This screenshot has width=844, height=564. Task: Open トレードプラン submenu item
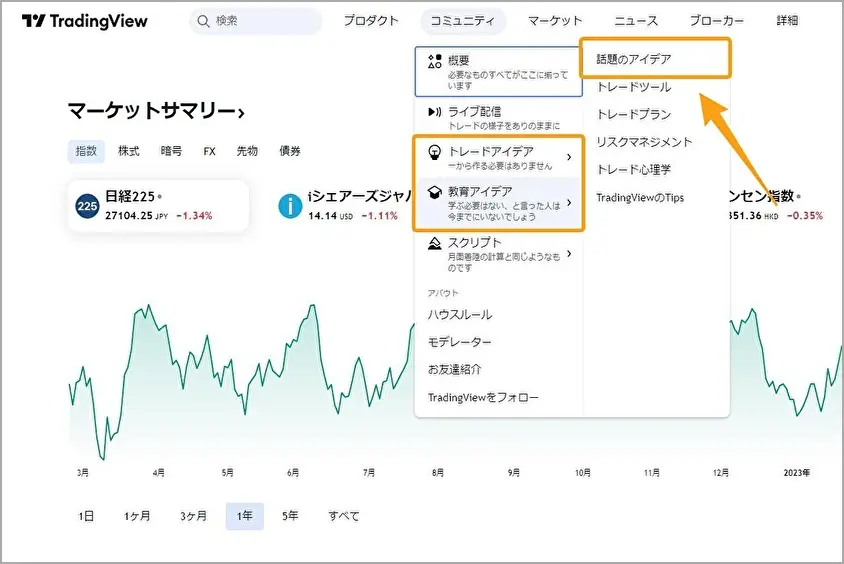(634, 115)
